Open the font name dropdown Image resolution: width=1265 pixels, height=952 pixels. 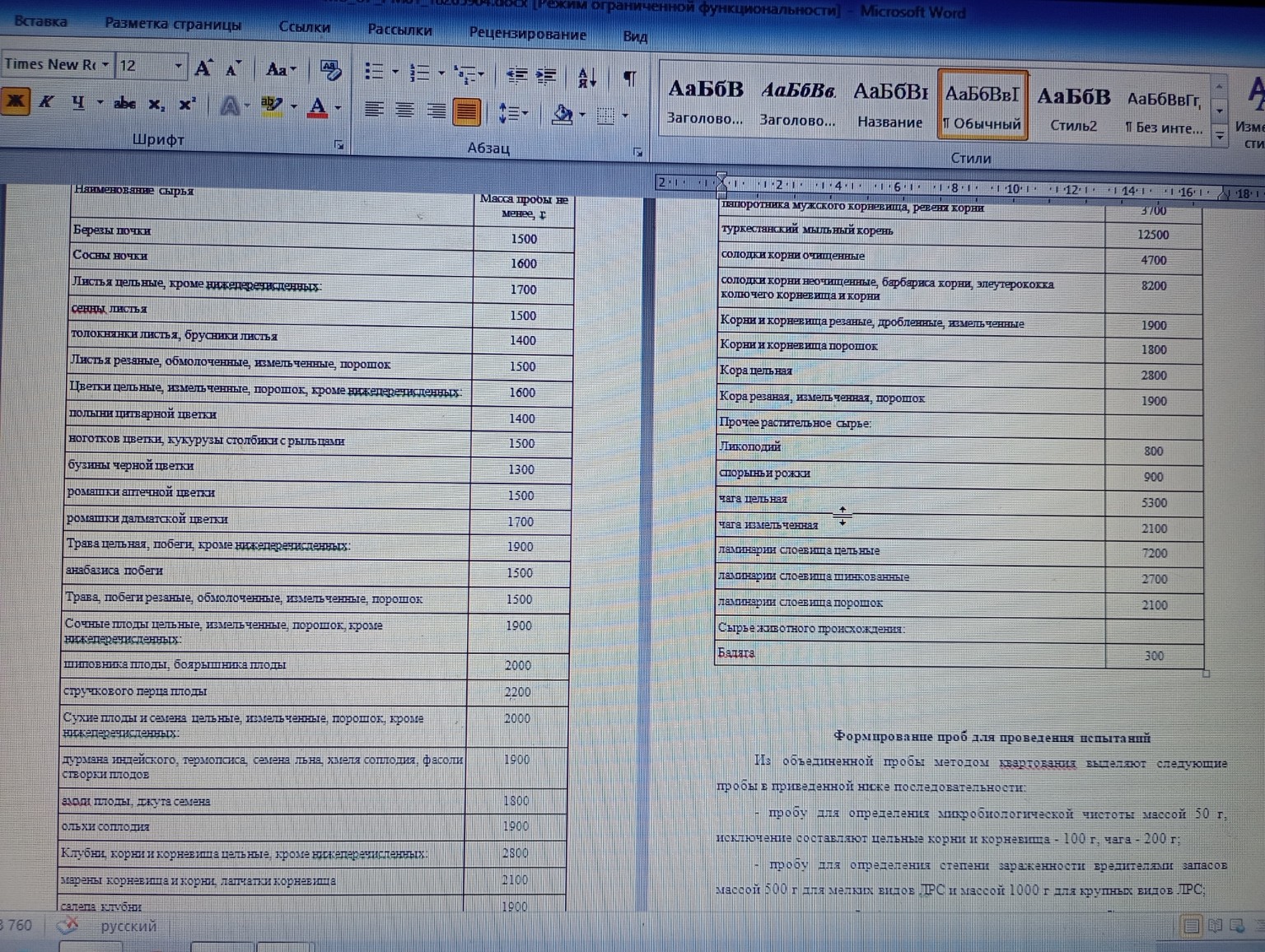click(x=105, y=64)
